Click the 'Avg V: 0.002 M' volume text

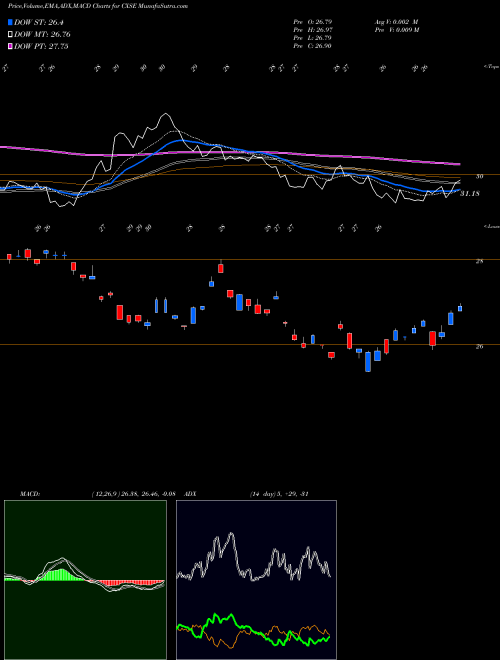[x=396, y=21]
